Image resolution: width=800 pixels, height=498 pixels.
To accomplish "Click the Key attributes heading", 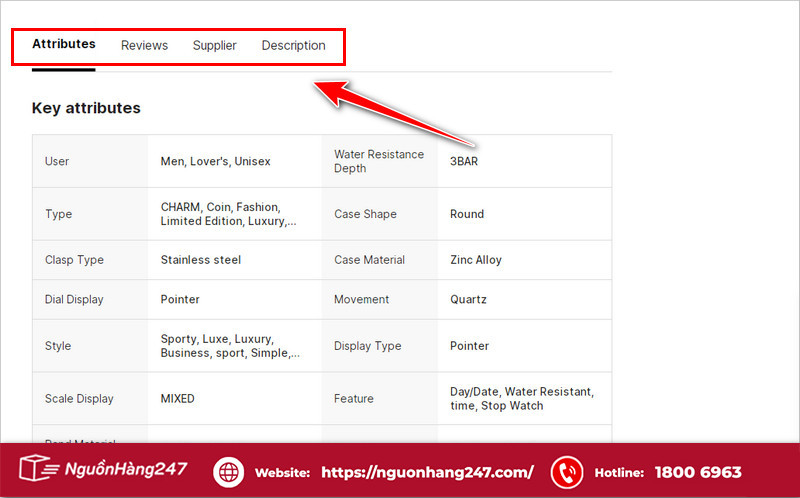I will tap(86, 108).
